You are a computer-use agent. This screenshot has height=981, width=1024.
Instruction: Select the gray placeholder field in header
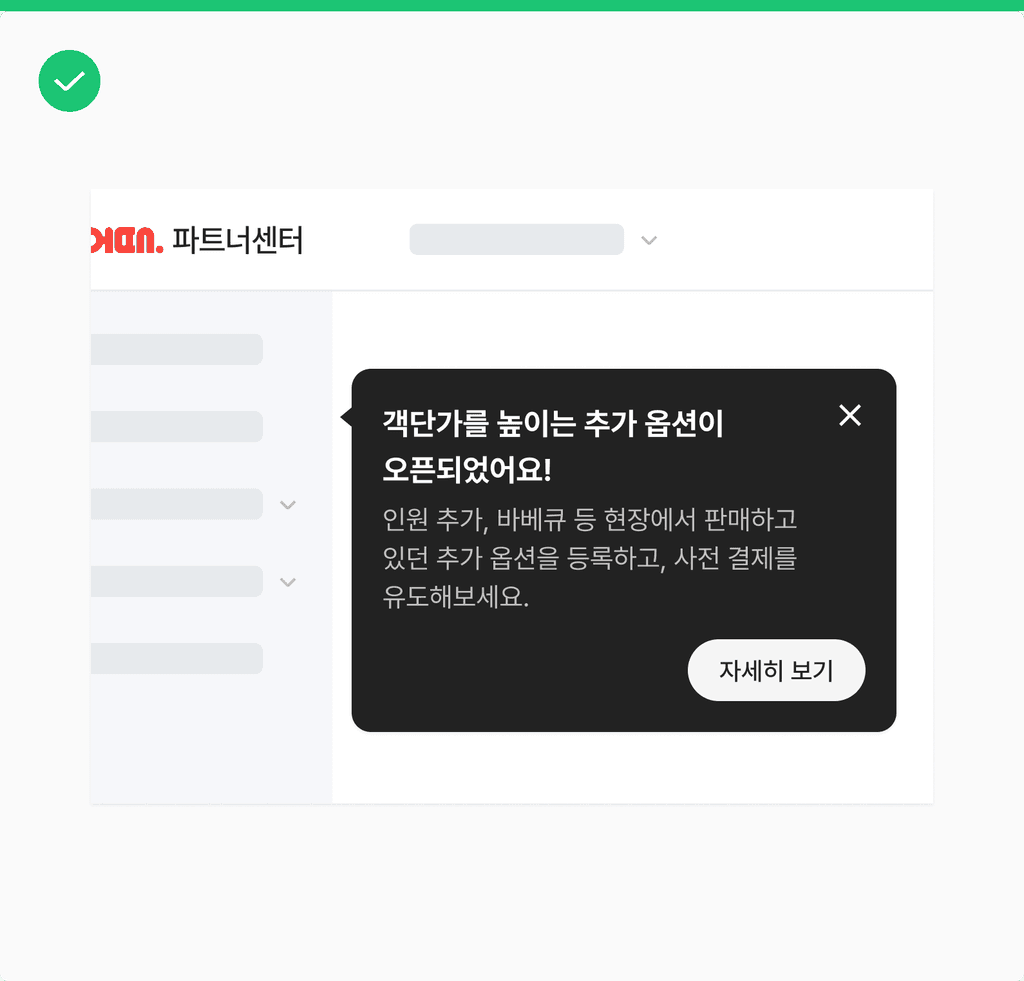pyautogui.click(x=517, y=239)
